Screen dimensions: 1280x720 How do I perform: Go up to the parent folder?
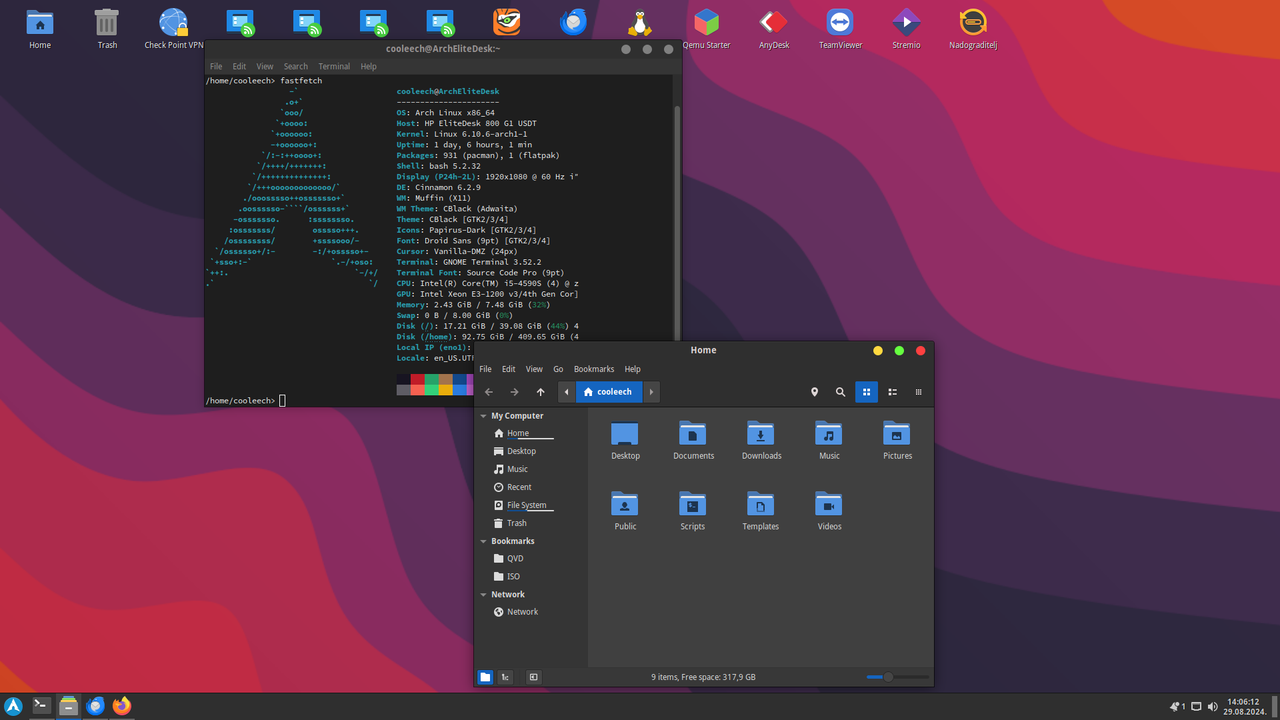(540, 392)
